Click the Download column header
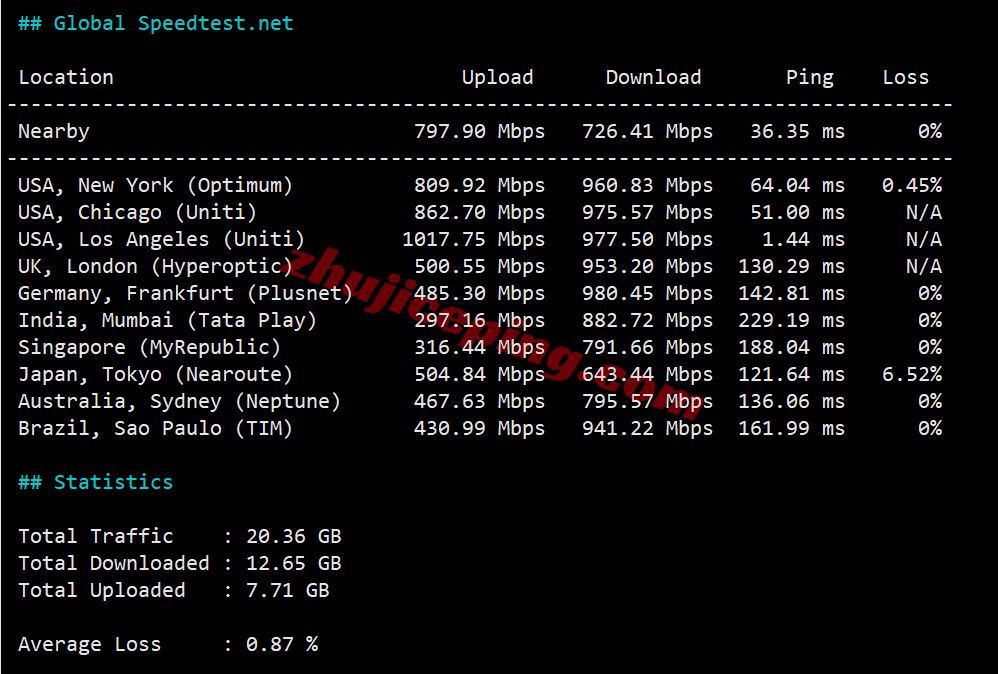This screenshot has height=674, width=998. tap(653, 77)
